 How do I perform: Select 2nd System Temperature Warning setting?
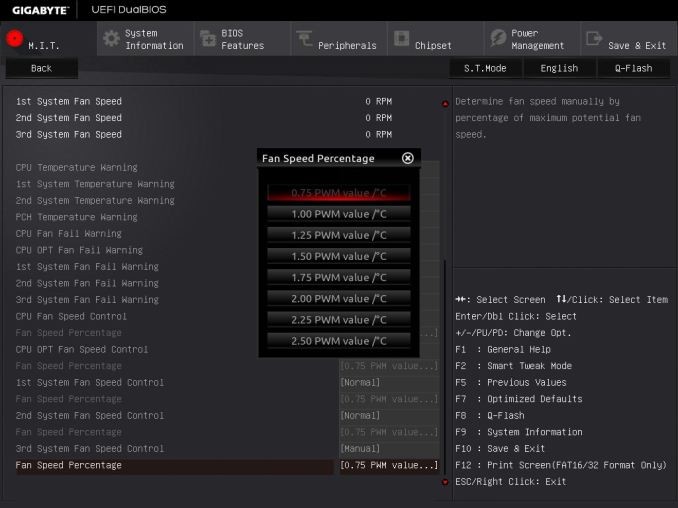[x=95, y=201]
